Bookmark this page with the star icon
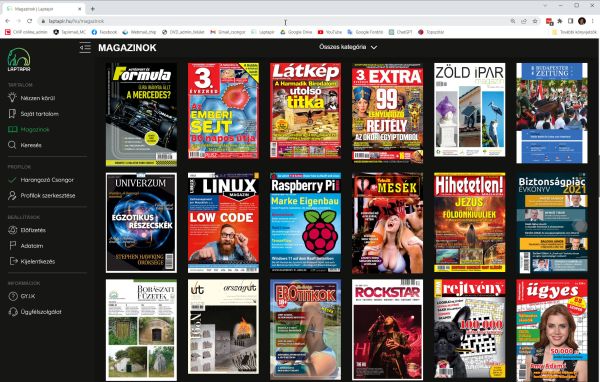 coord(535,21)
